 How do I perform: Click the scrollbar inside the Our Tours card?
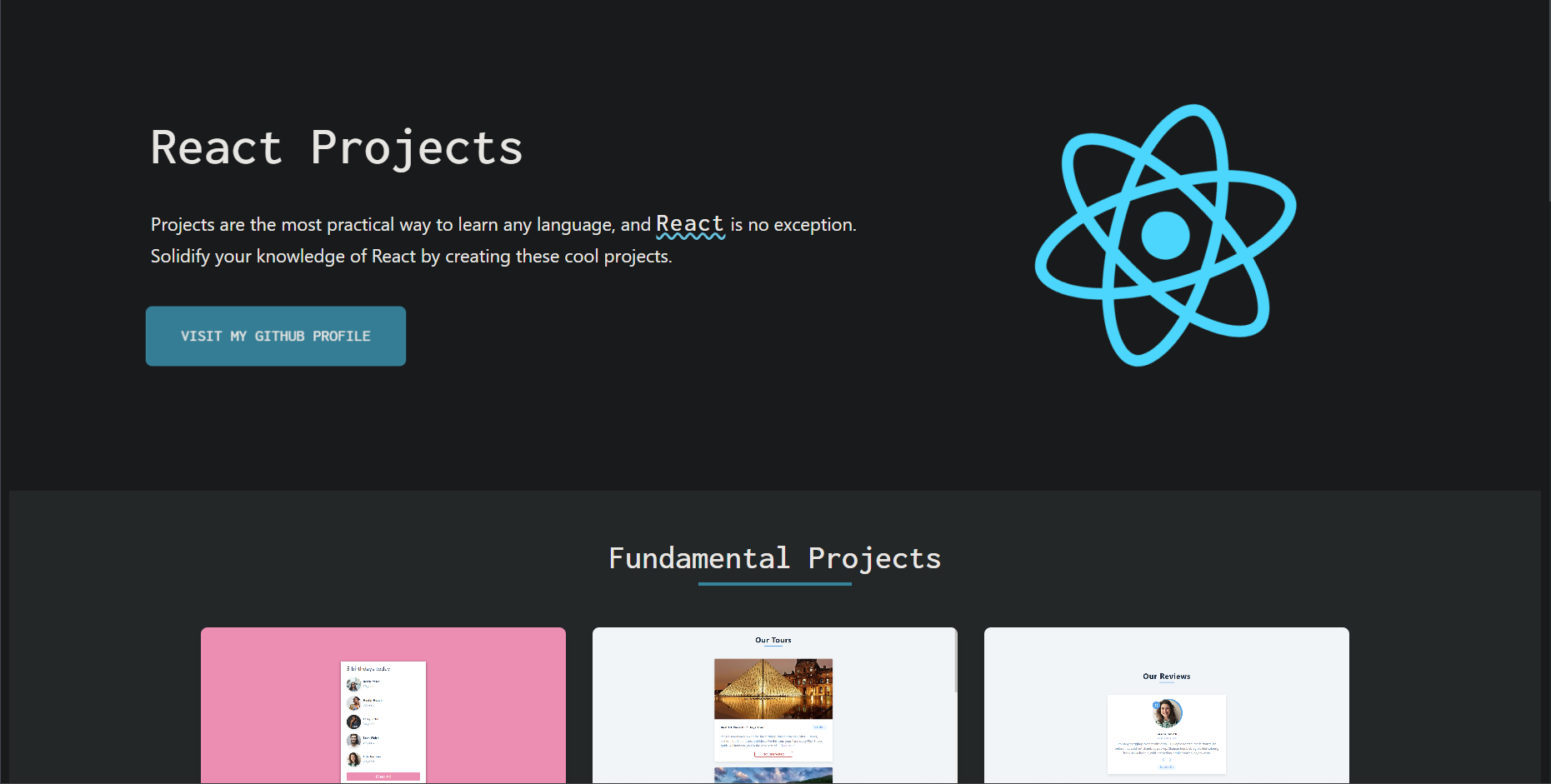click(955, 660)
